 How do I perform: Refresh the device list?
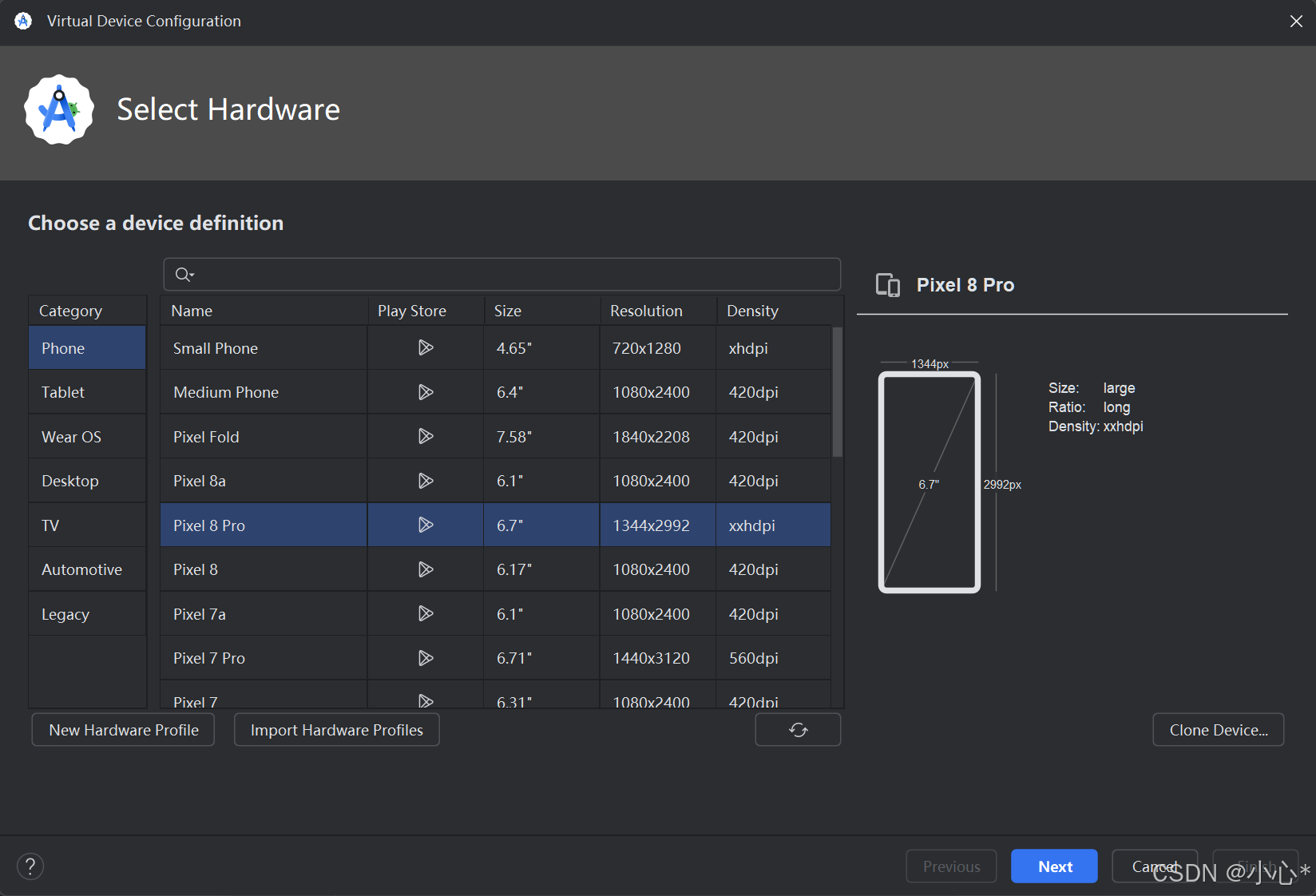coord(798,730)
